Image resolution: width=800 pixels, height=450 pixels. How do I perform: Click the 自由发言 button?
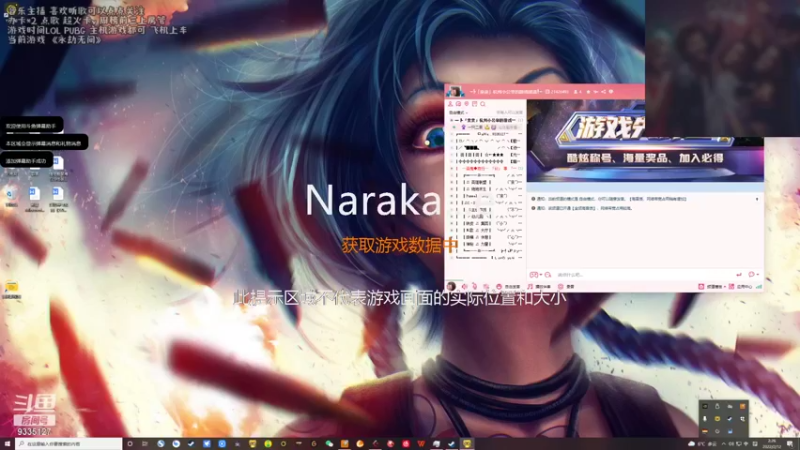[x=508, y=287]
